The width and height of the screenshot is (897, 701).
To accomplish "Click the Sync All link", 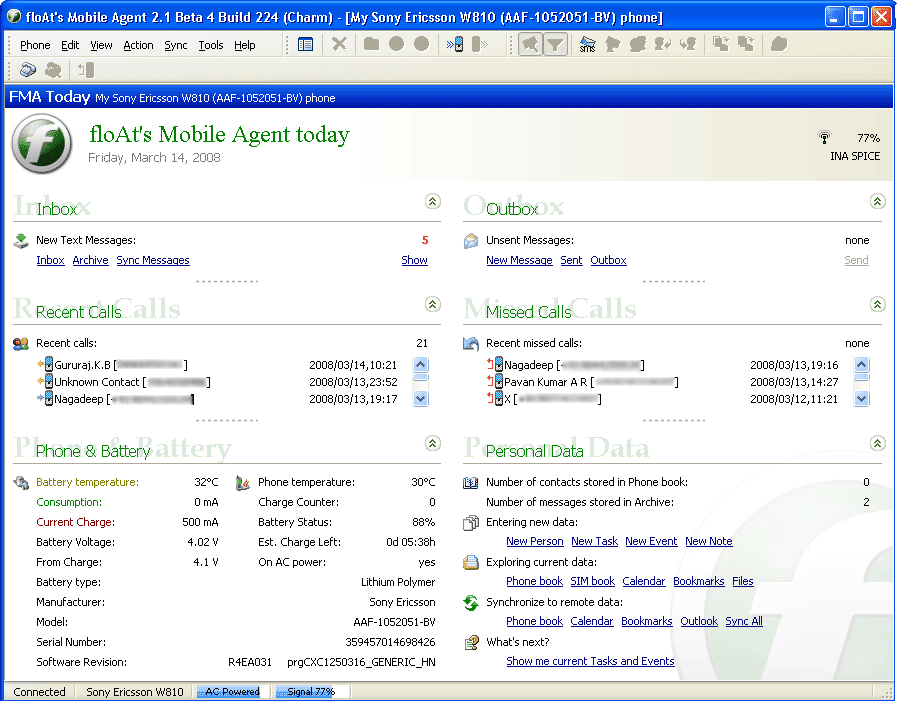I will coord(744,621).
